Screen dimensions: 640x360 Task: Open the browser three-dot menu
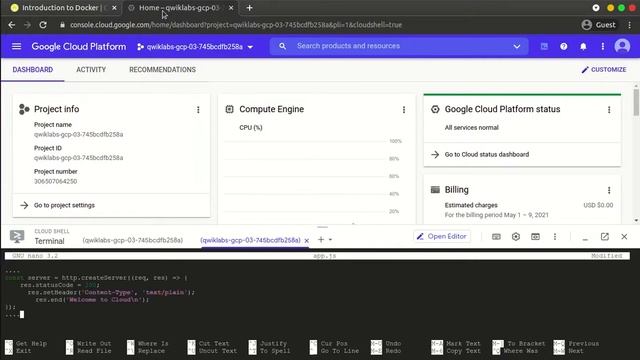coord(630,25)
